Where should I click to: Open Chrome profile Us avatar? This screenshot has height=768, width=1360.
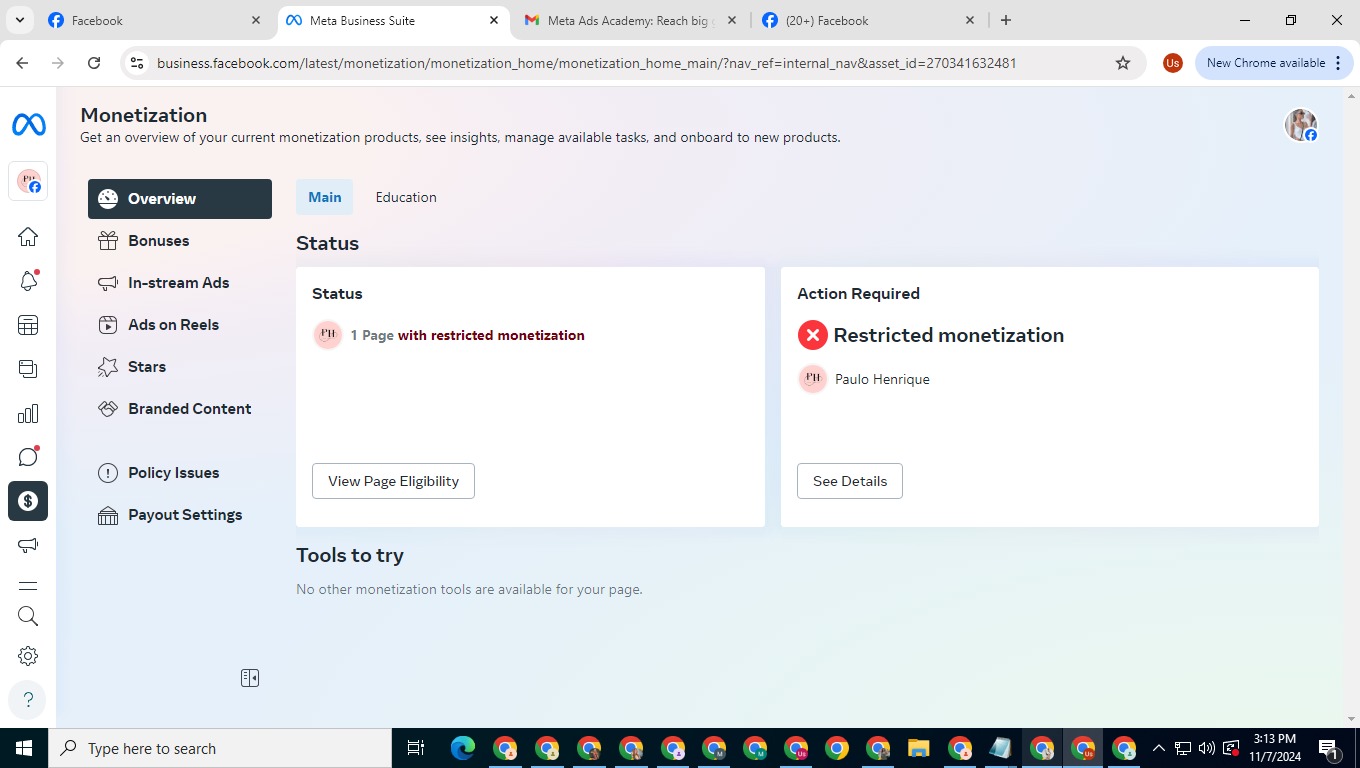[x=1172, y=63]
